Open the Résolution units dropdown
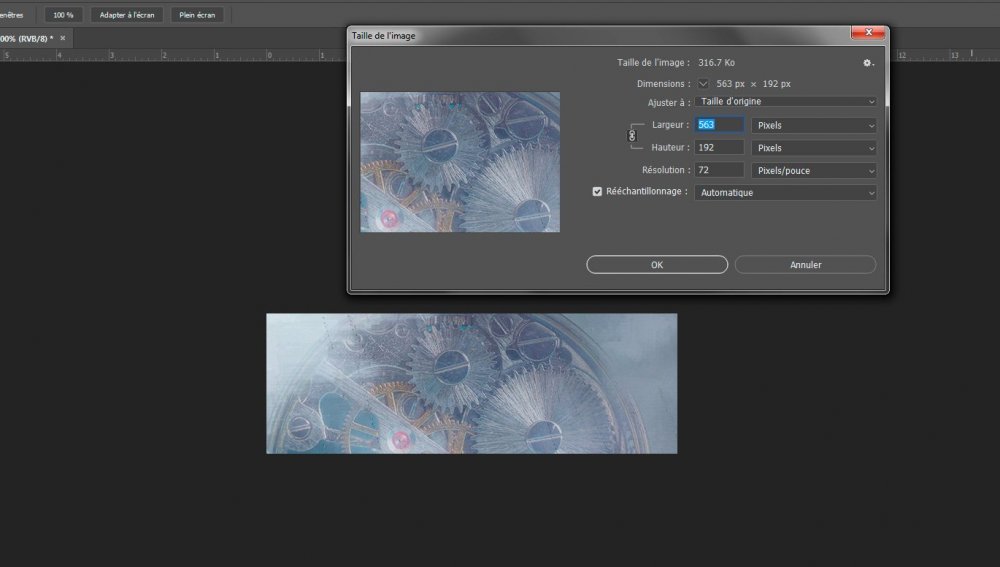Image resolution: width=1000 pixels, height=567 pixels. (x=814, y=171)
